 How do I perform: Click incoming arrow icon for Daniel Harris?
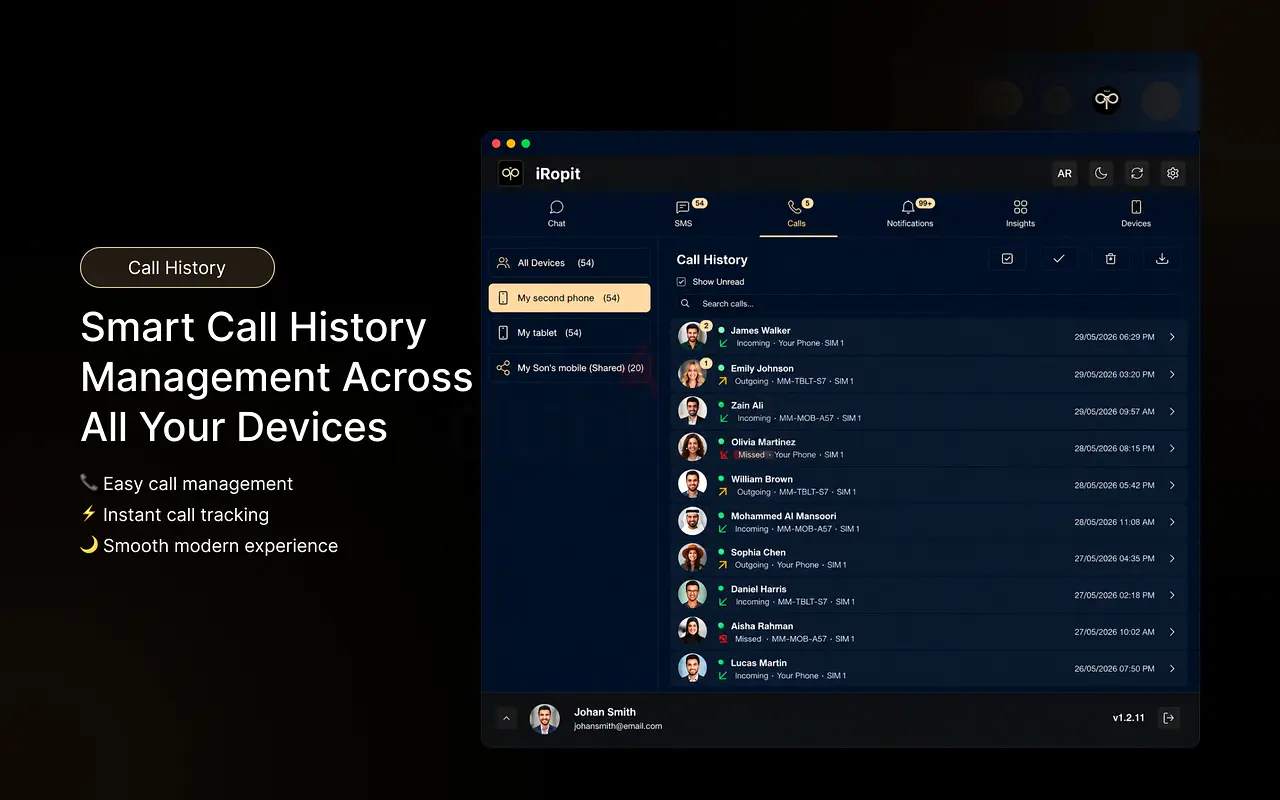click(x=723, y=602)
